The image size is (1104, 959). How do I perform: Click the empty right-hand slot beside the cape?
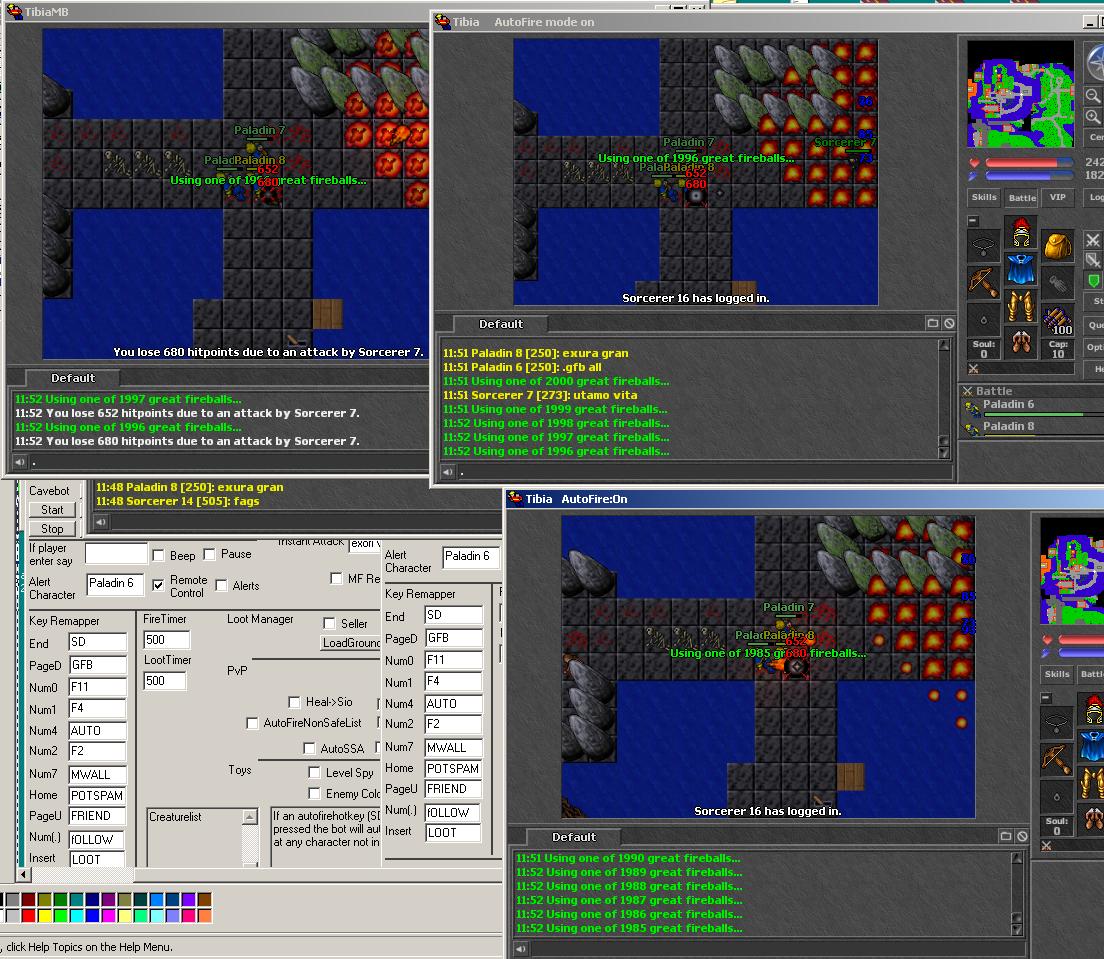click(x=1058, y=283)
